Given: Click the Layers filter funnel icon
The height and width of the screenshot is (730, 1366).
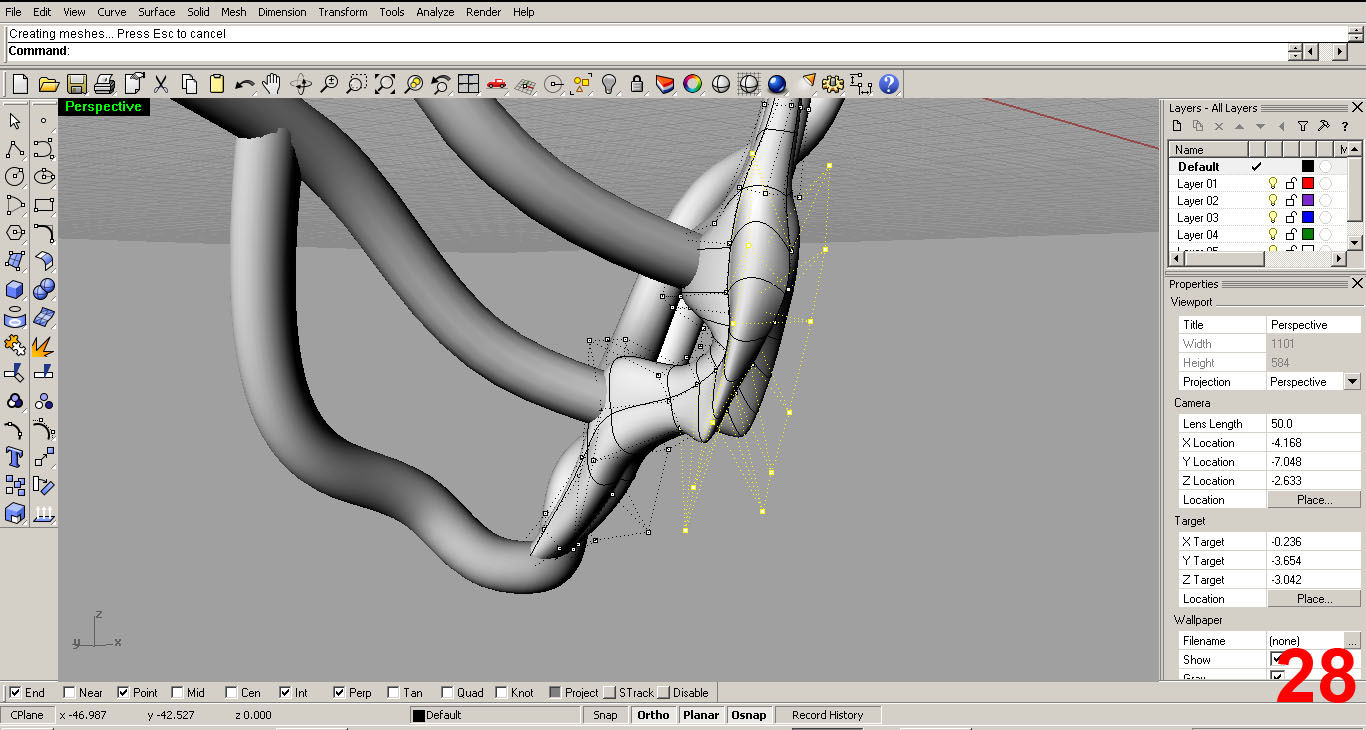Looking at the screenshot, I should pyautogui.click(x=1302, y=126).
